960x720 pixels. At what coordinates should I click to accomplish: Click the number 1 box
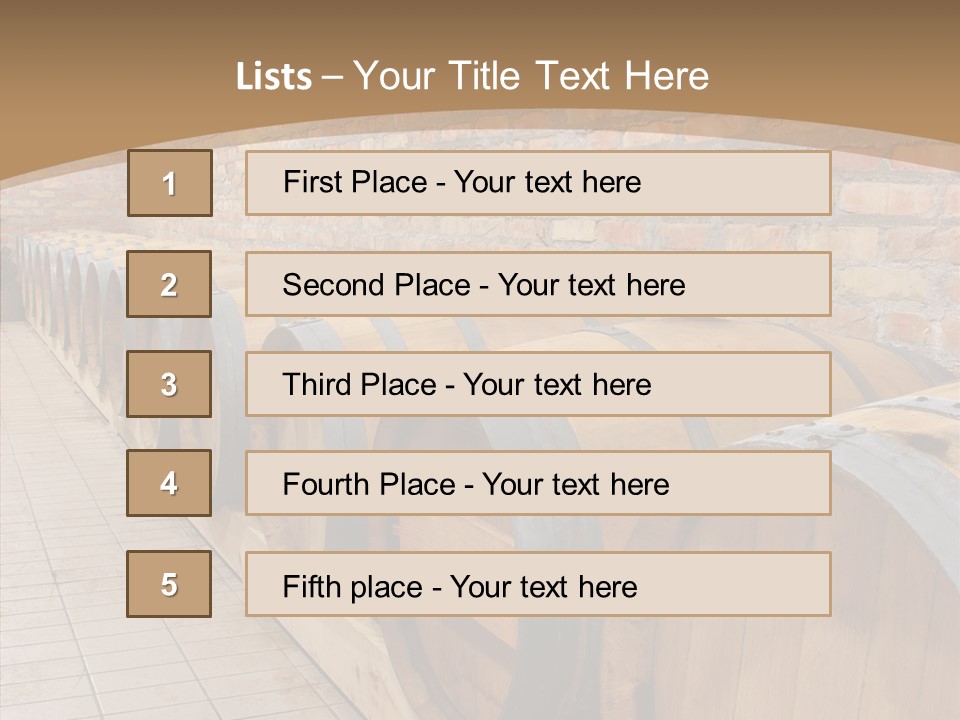[x=170, y=183]
